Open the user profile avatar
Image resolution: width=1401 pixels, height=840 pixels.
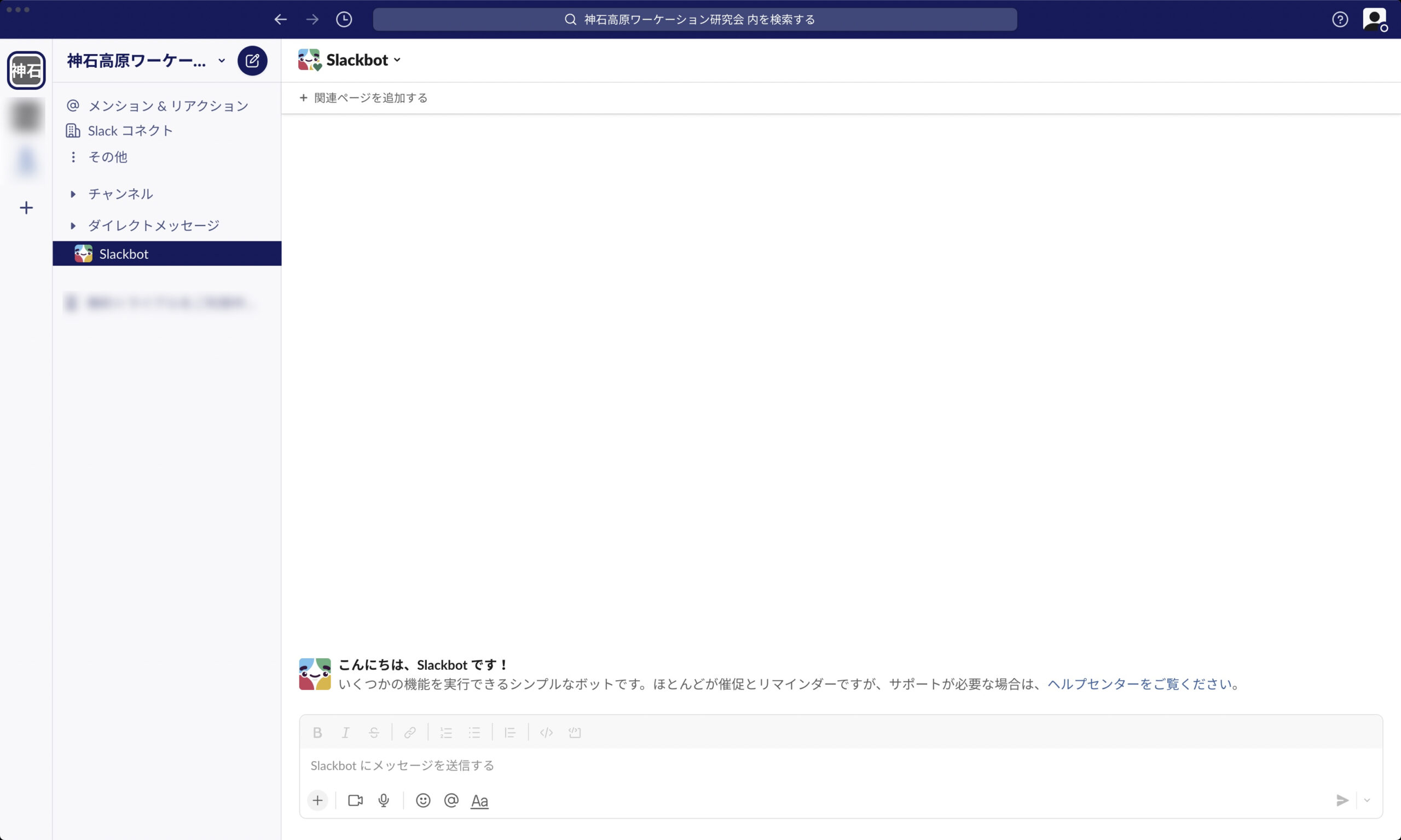pyautogui.click(x=1374, y=19)
